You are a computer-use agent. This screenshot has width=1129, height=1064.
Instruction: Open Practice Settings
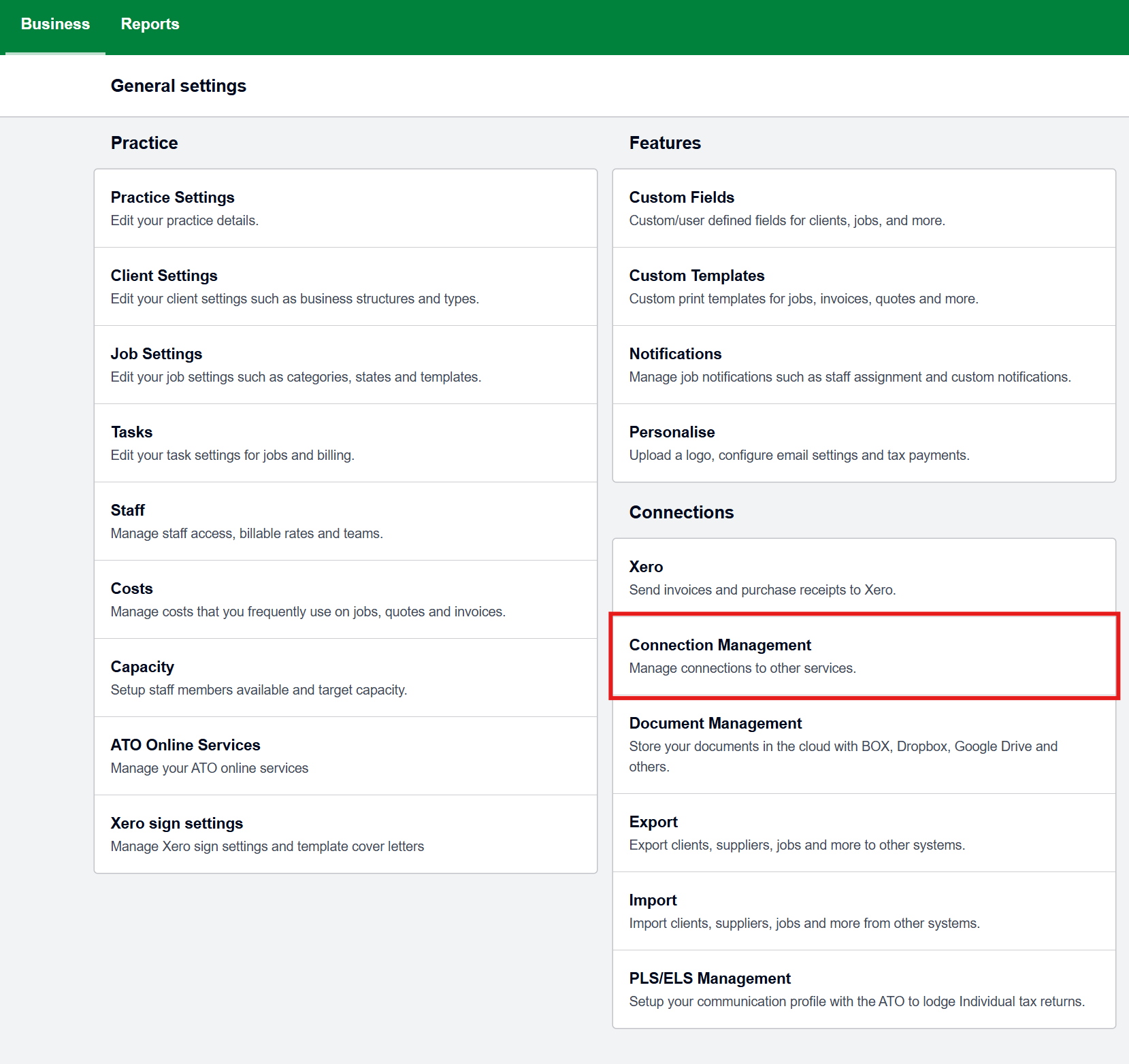click(x=172, y=197)
